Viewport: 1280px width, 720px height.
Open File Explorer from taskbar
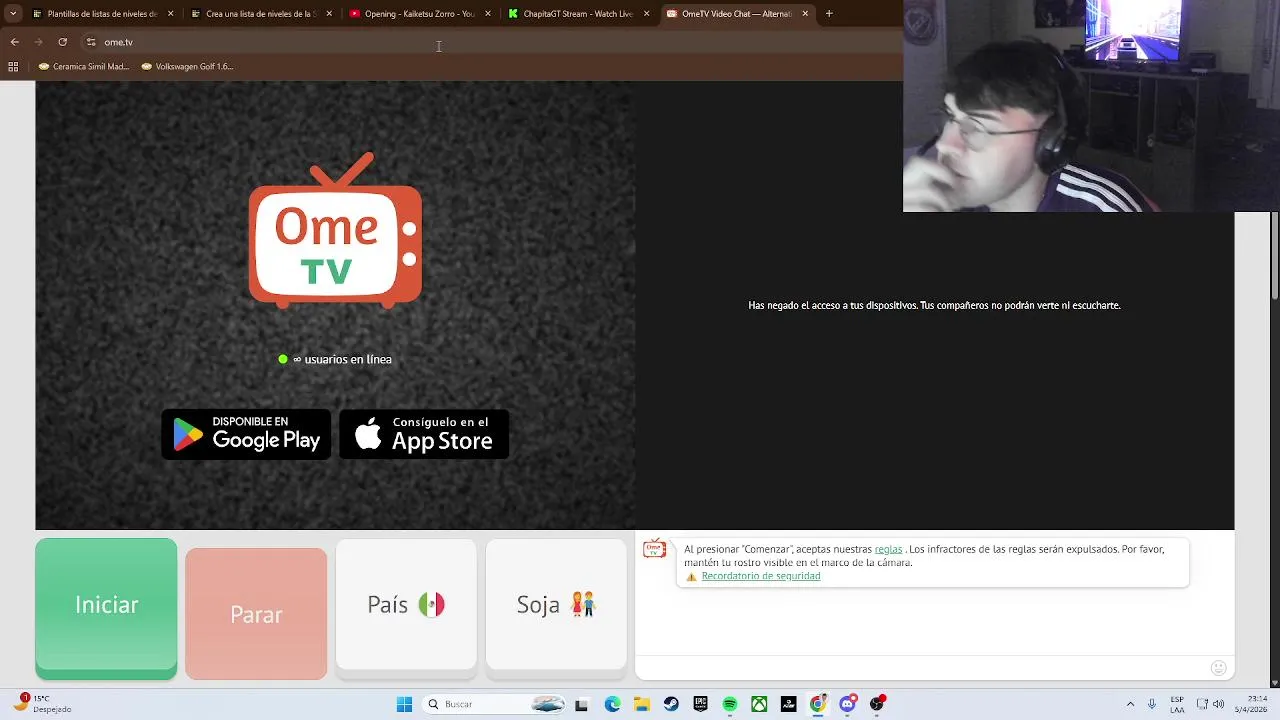click(x=641, y=704)
